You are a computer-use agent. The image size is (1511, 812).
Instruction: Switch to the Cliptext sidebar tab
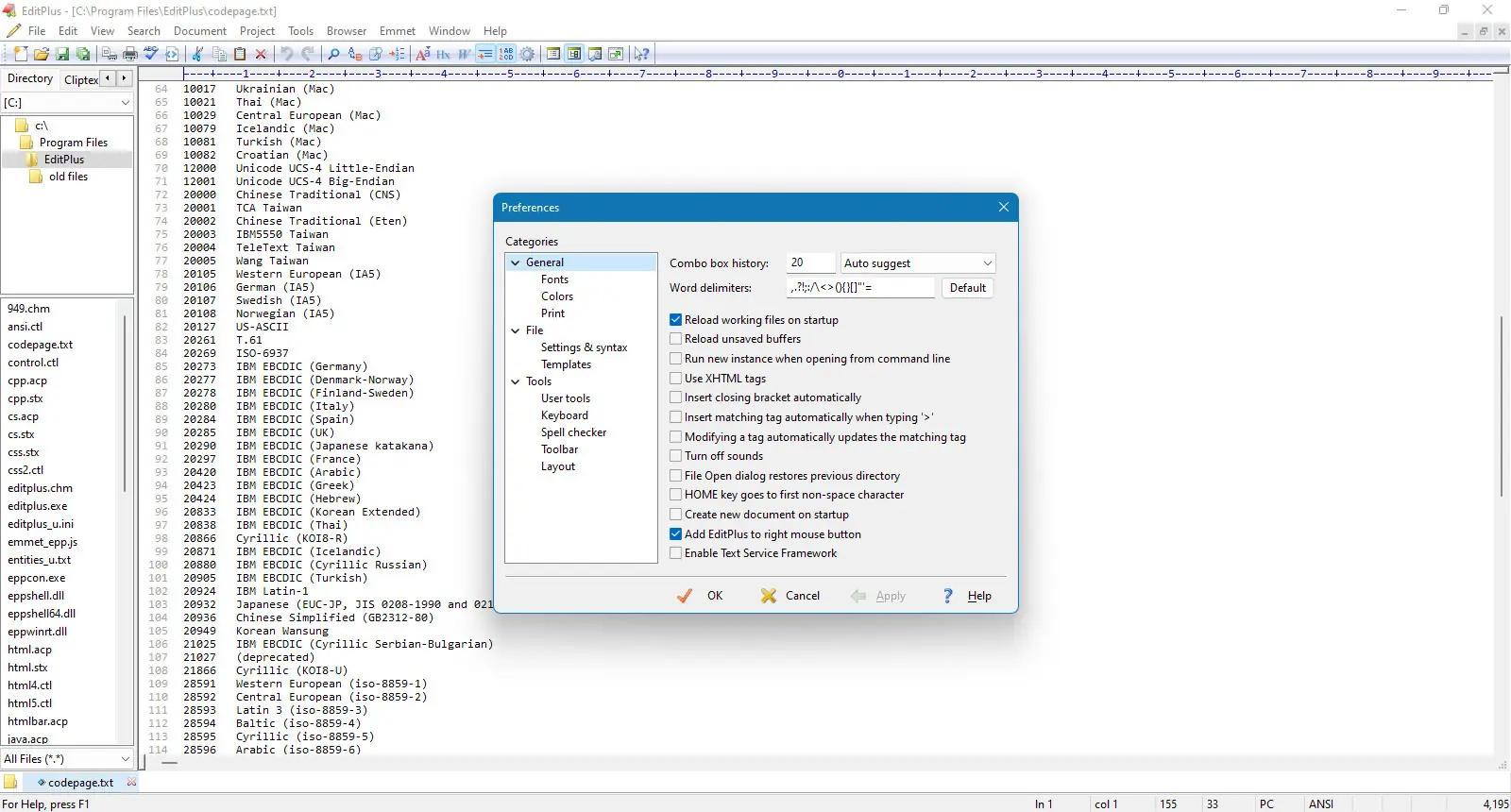click(x=80, y=79)
